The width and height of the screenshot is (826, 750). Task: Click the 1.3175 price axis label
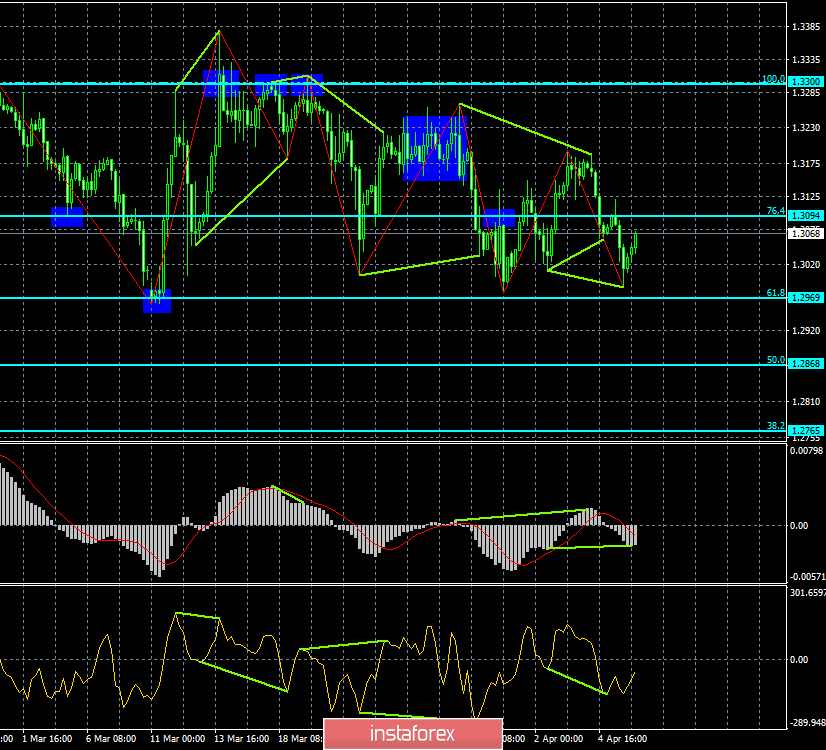pos(806,164)
